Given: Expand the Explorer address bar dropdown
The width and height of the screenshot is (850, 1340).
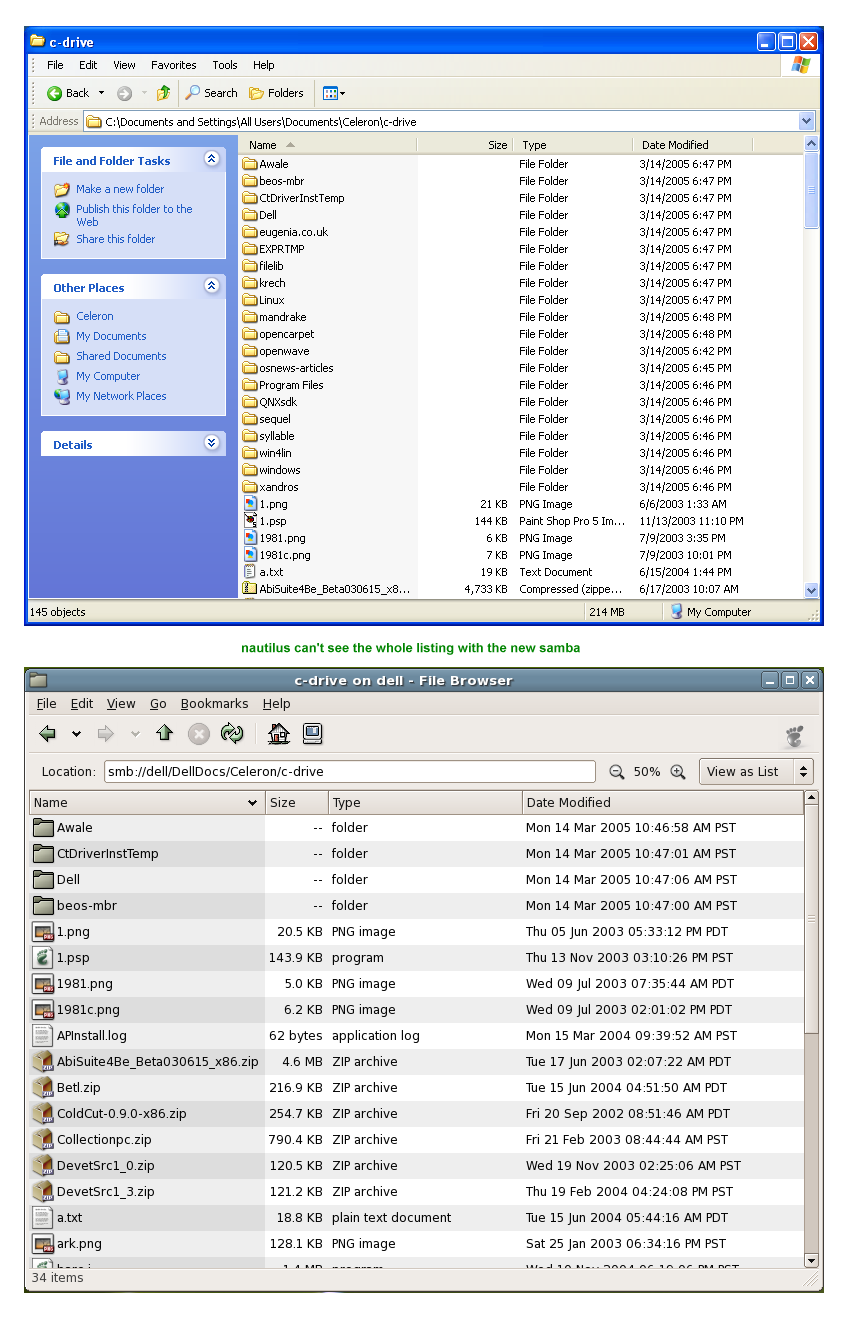Looking at the screenshot, I should pyautogui.click(x=807, y=121).
